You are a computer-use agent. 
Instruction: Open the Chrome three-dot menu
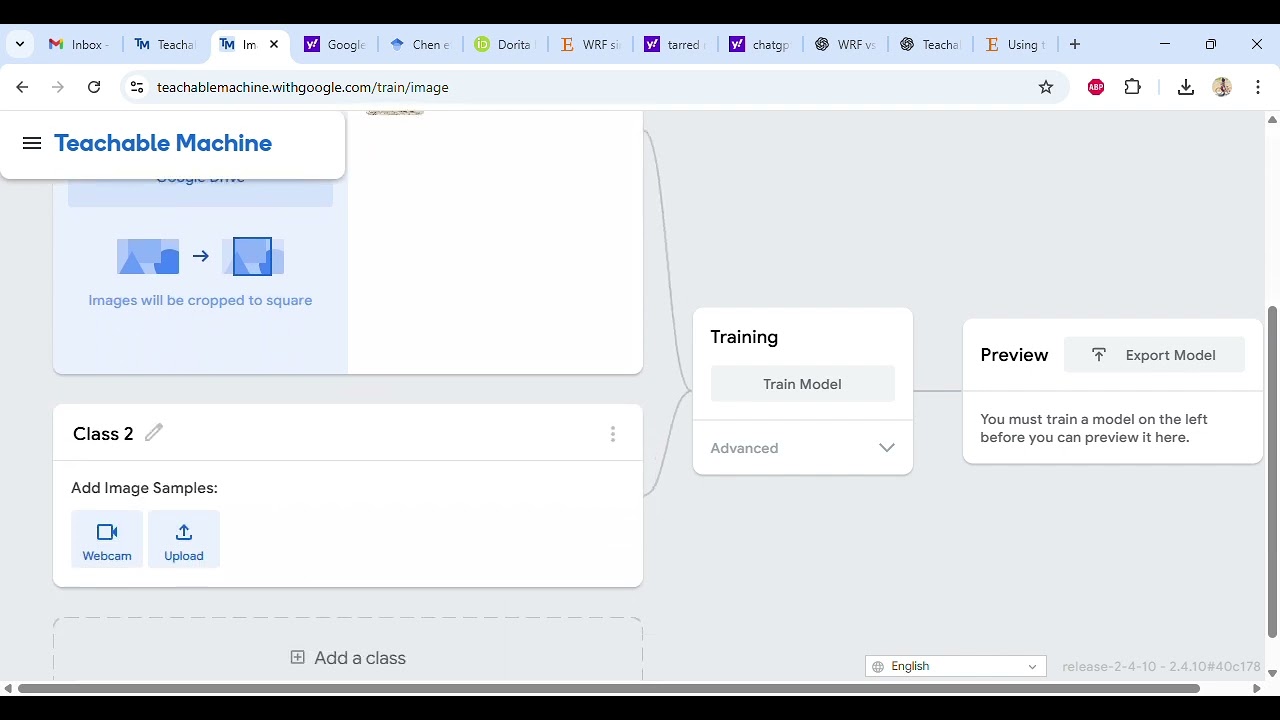click(x=1258, y=87)
